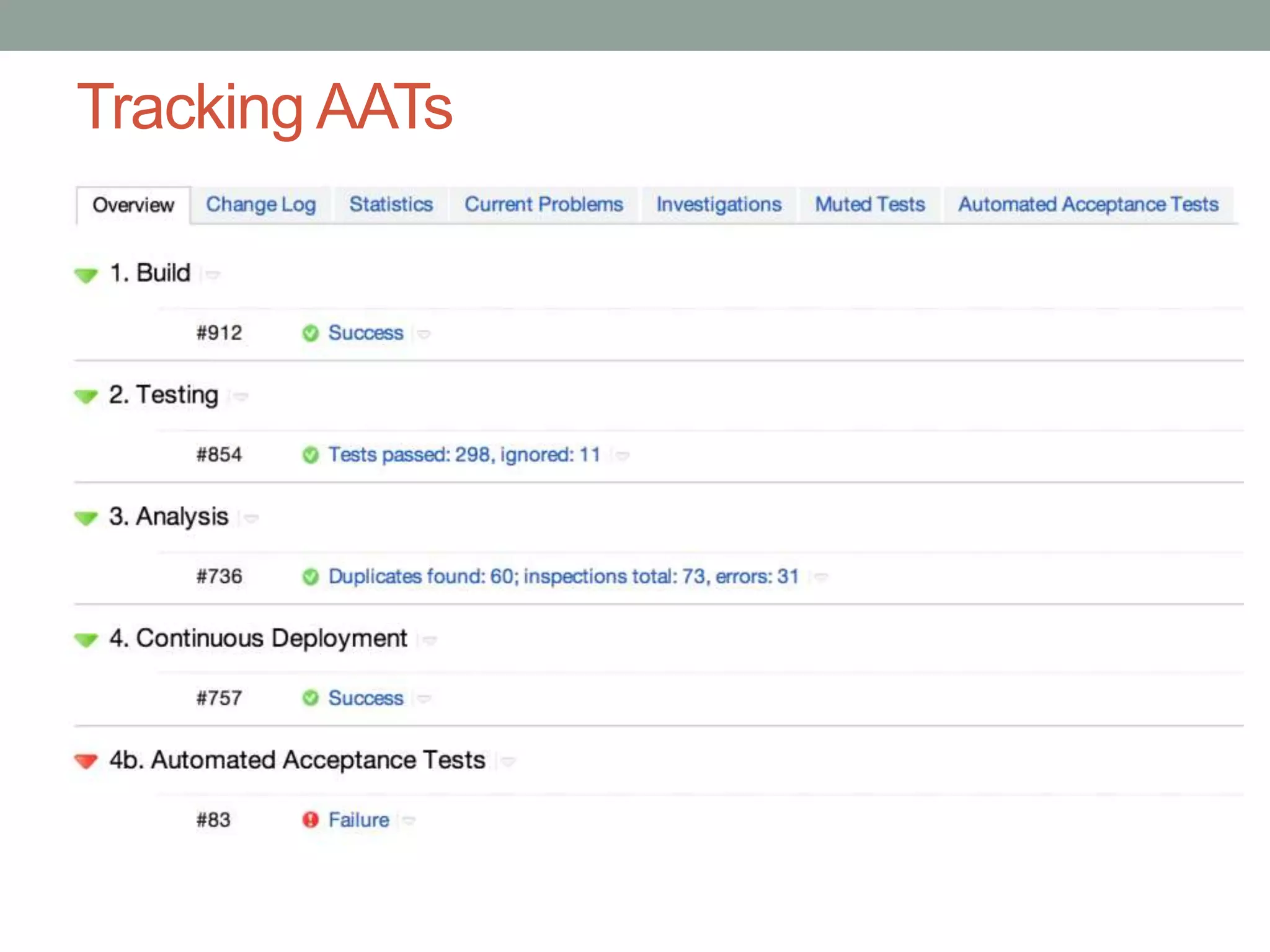The image size is (1270, 952).
Task: Switch to the Change Log tab
Action: point(260,205)
